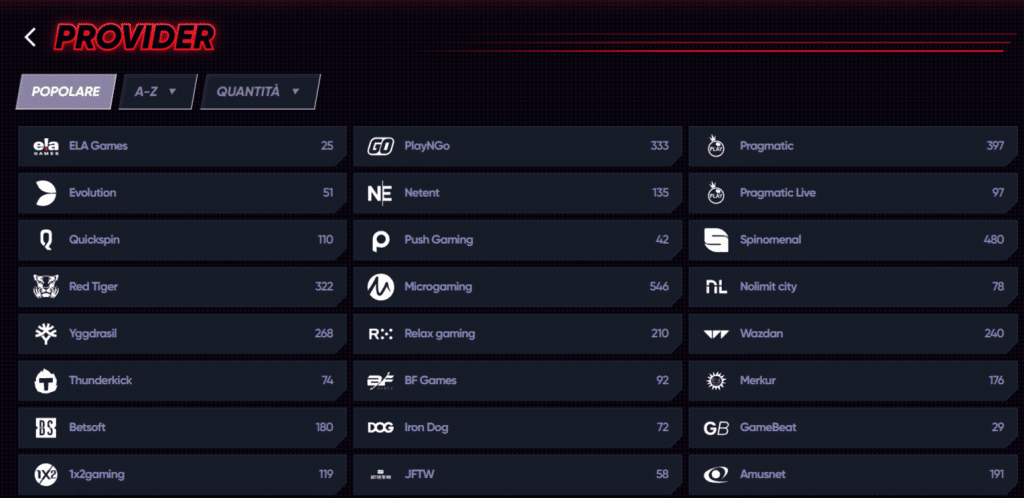Open the Netent provider entry
1024x498 pixels.
pyautogui.click(x=515, y=193)
